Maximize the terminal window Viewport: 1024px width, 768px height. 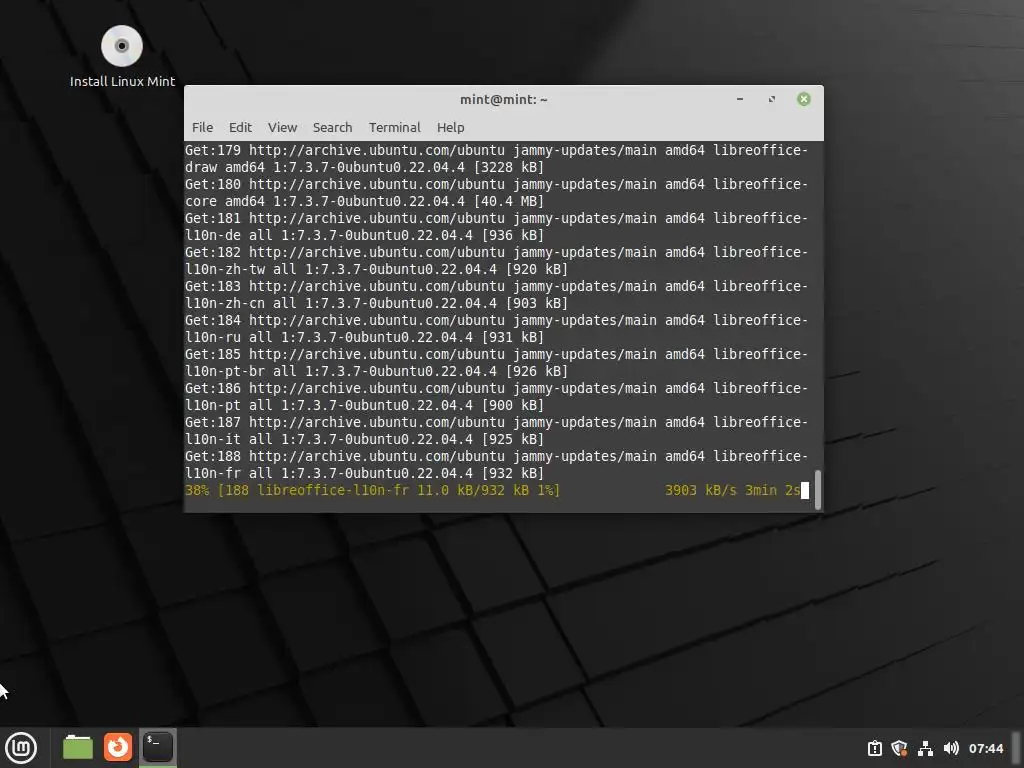[772, 99]
